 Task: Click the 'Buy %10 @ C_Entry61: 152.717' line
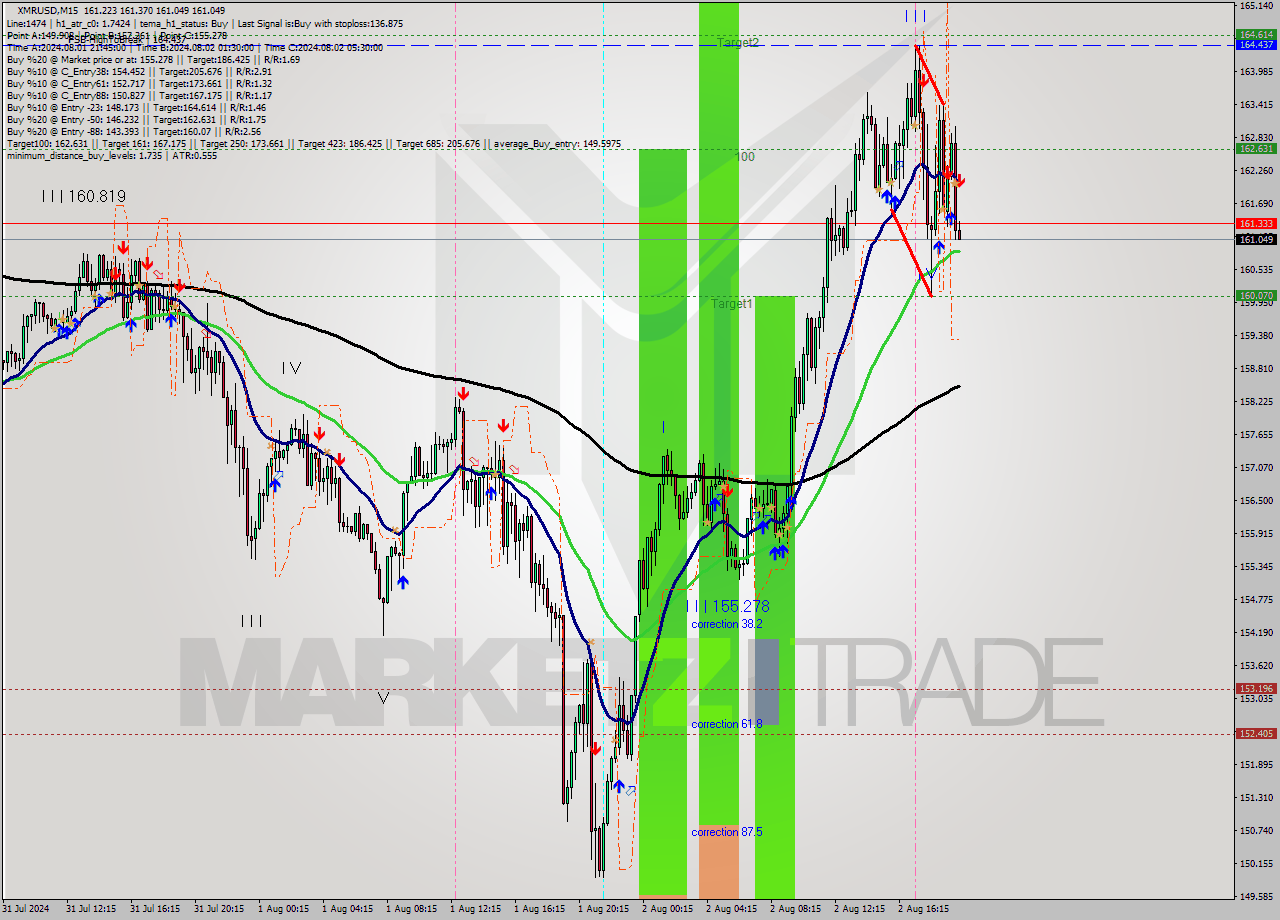pyautogui.click(x=139, y=83)
